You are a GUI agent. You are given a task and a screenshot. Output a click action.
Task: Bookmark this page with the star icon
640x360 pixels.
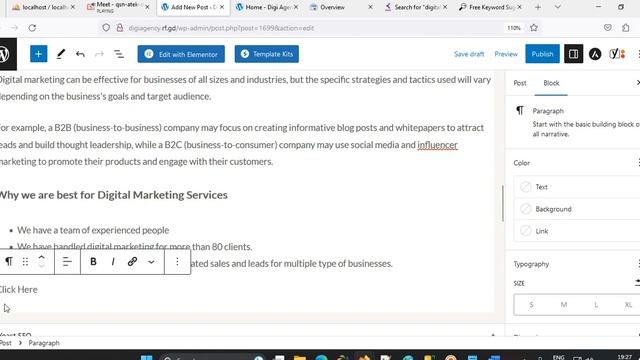coord(533,28)
